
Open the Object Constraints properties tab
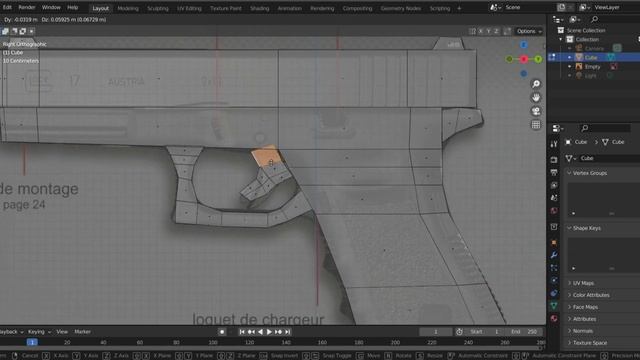[554, 293]
